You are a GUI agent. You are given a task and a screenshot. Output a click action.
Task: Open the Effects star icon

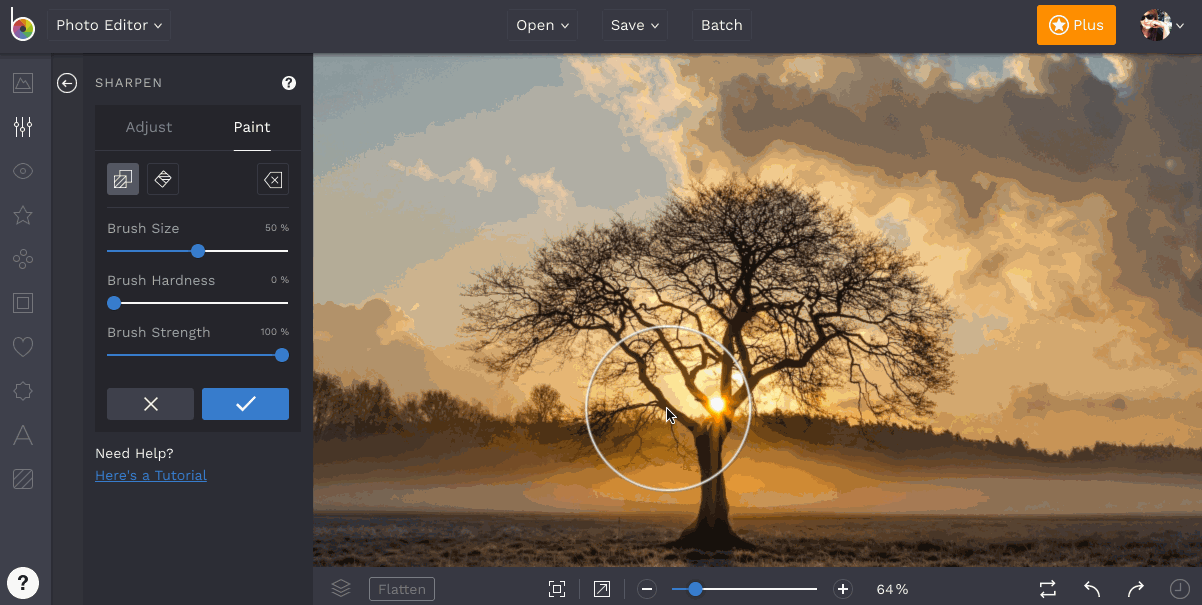23,215
